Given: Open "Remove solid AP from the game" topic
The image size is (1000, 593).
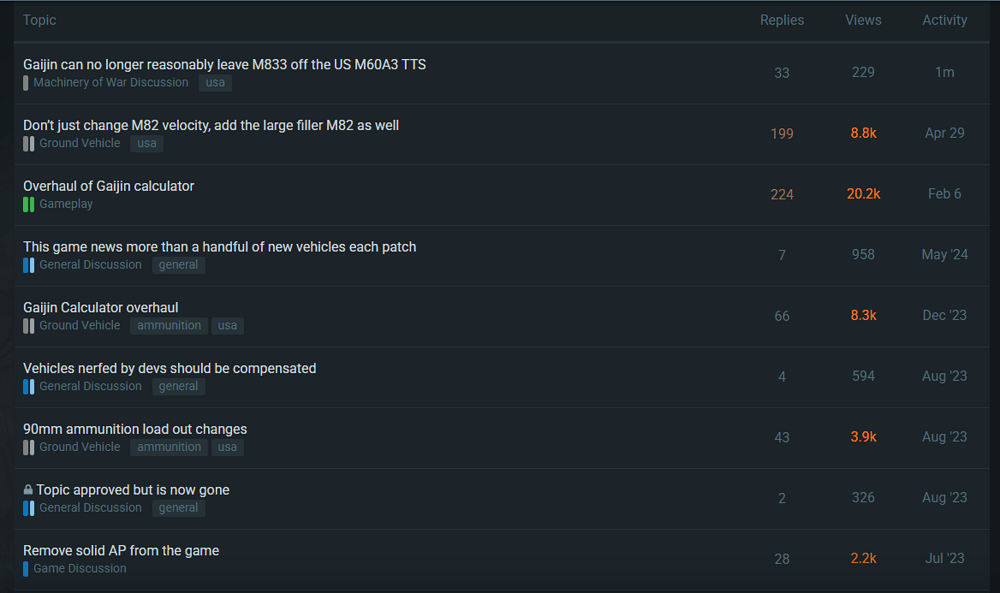Looking at the screenshot, I should (x=121, y=550).
